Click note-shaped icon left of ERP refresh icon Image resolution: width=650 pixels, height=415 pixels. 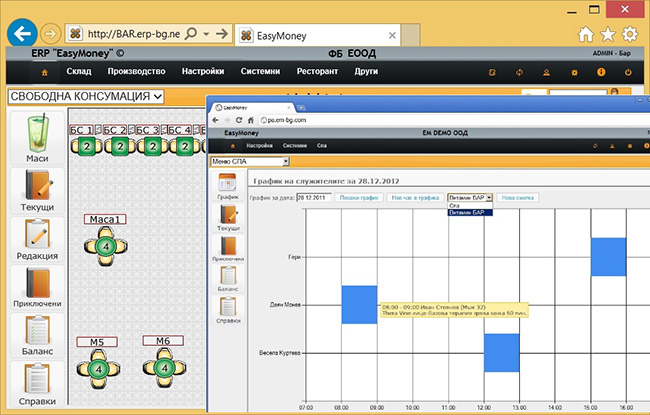pyautogui.click(x=492, y=73)
